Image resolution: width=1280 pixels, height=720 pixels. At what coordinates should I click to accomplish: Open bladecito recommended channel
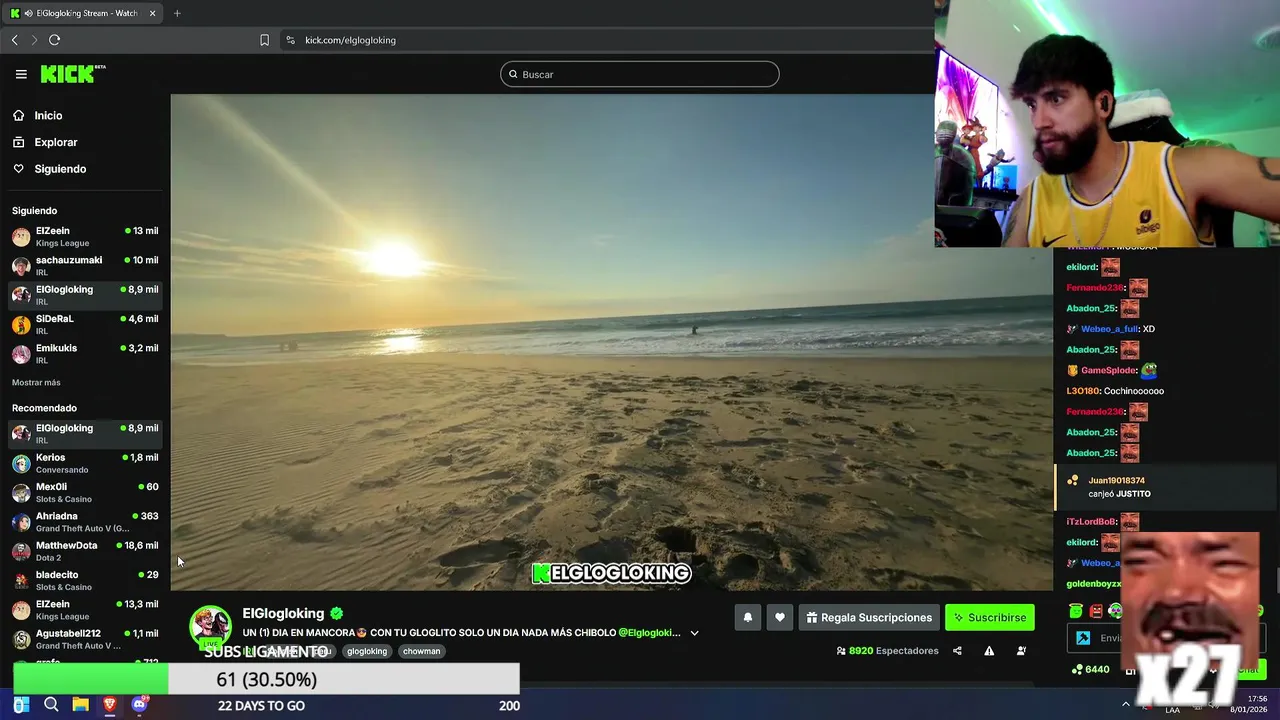(x=85, y=580)
